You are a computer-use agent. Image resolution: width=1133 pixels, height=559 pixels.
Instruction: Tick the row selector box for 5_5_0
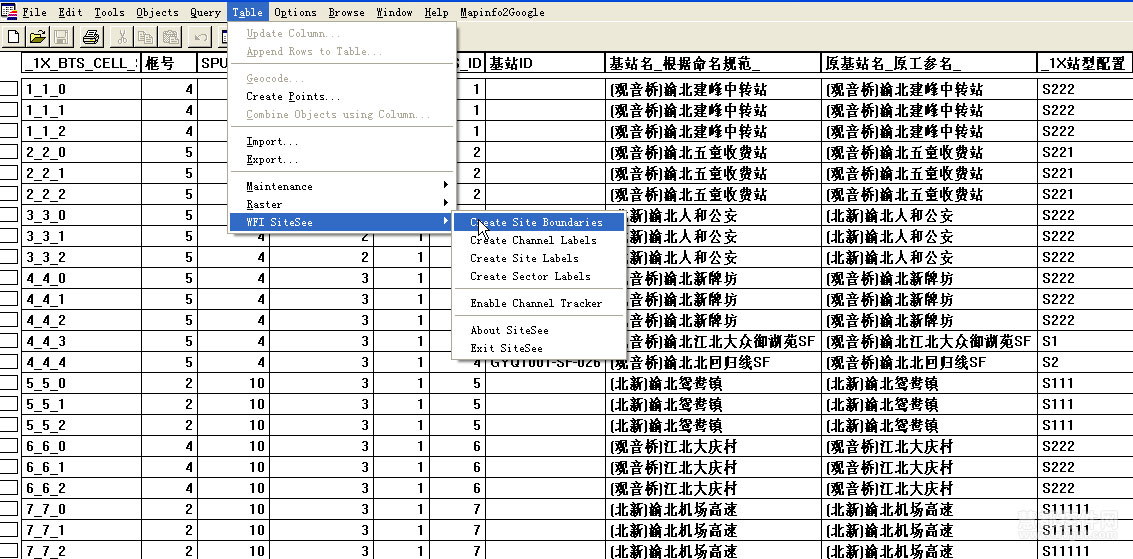[x=9, y=383]
